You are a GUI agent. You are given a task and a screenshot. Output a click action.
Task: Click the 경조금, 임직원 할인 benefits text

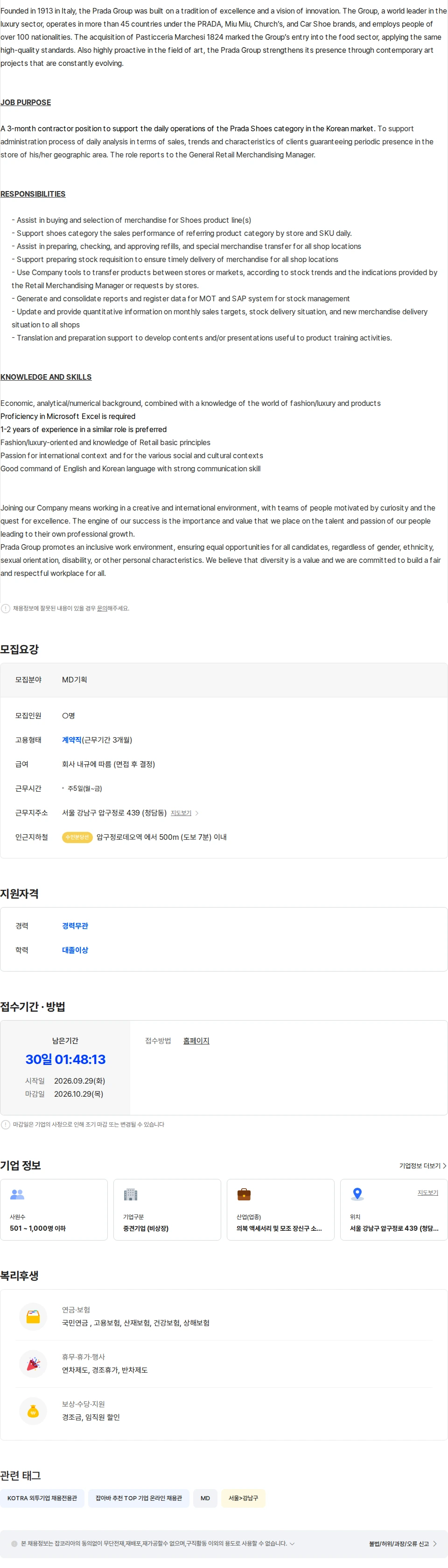coord(91,1417)
